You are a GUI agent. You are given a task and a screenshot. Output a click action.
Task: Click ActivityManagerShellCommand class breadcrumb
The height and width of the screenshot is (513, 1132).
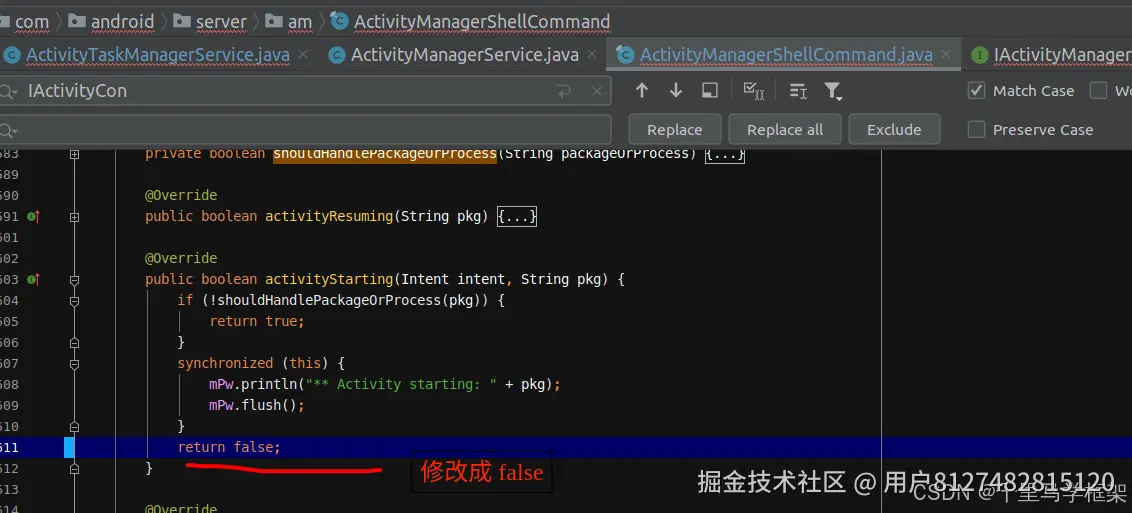tap(471, 22)
